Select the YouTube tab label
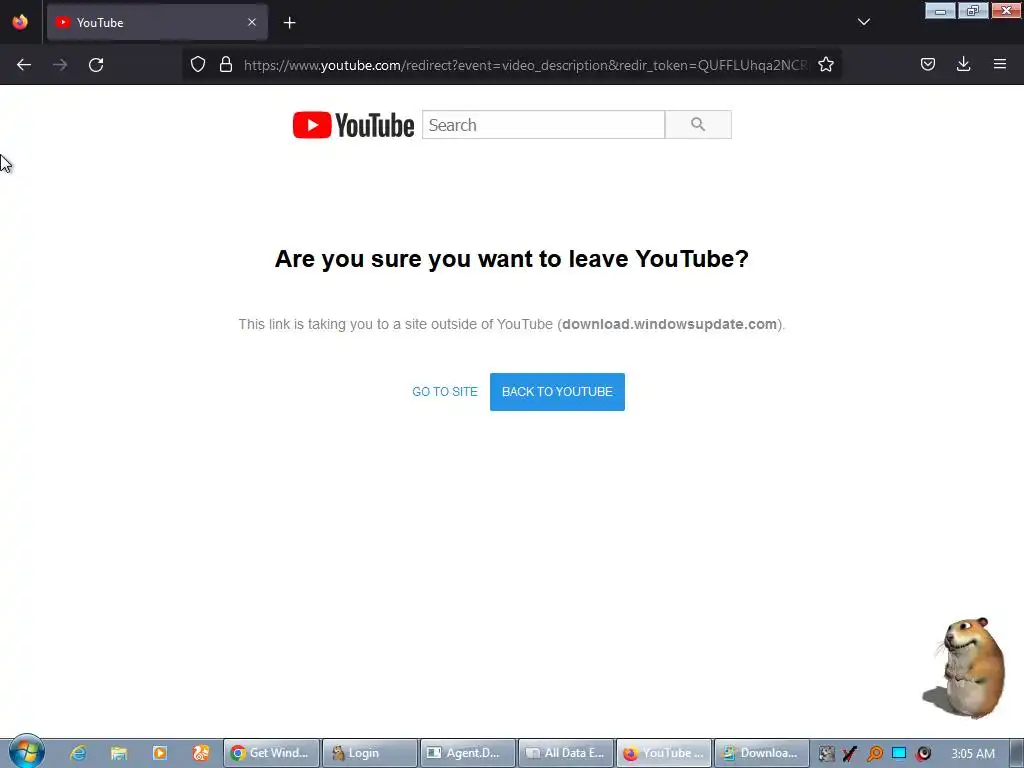The width and height of the screenshot is (1024, 768). point(100,23)
